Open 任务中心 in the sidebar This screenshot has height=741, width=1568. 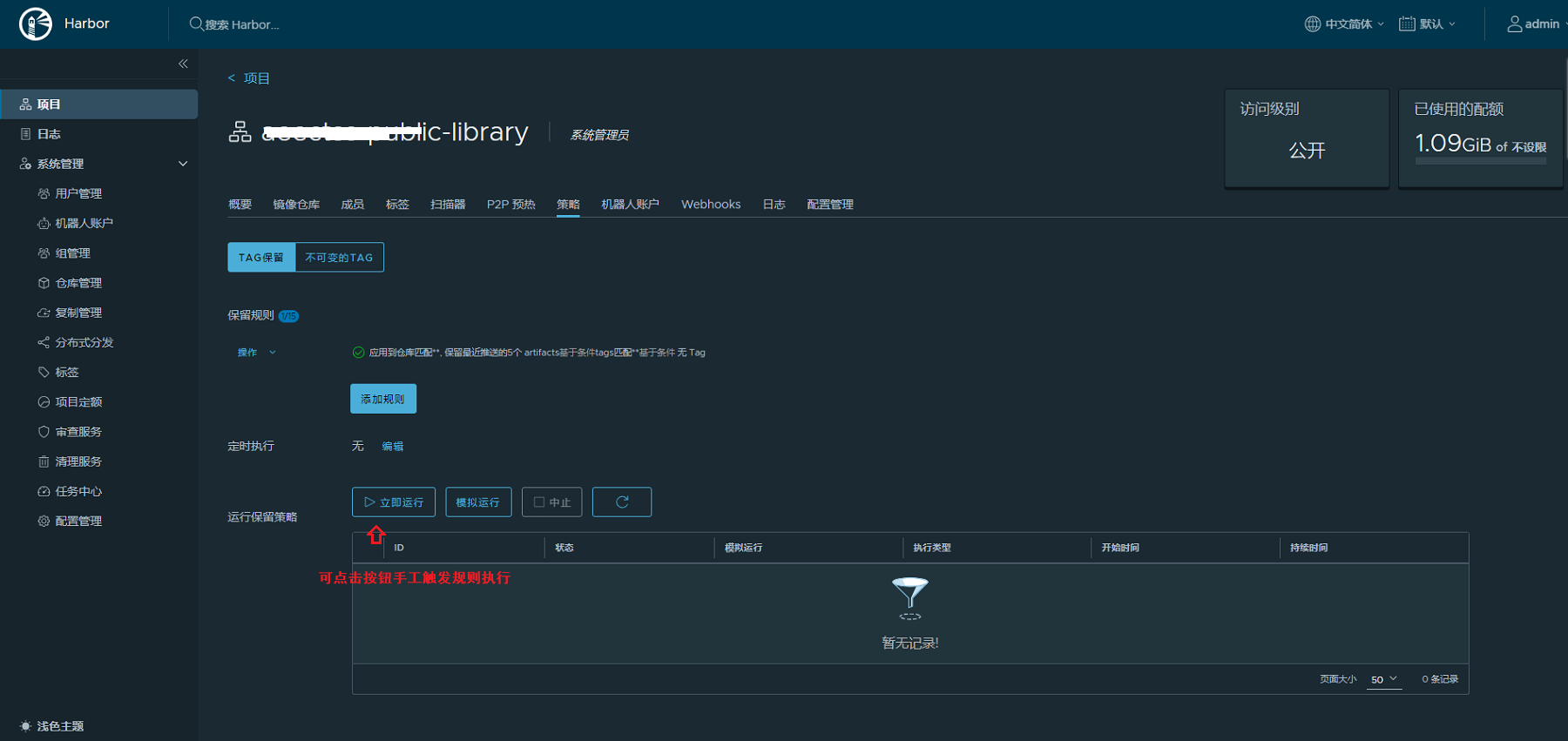click(x=70, y=491)
